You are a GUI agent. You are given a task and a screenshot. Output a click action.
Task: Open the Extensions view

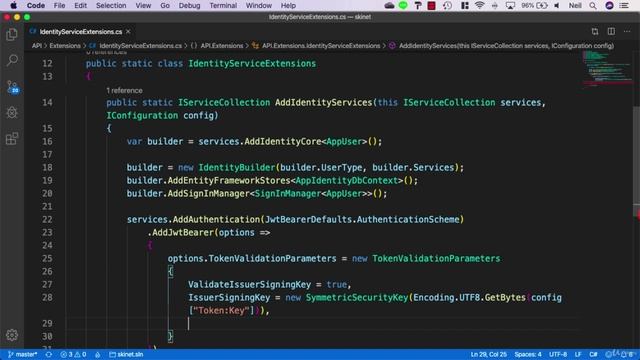(12, 139)
